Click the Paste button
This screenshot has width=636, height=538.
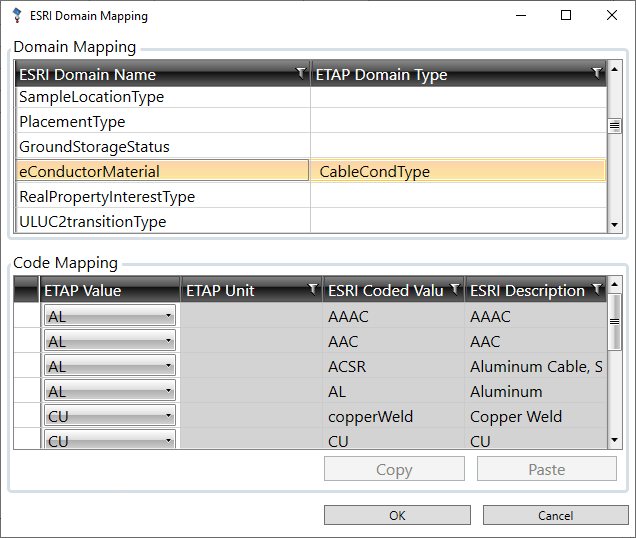[x=547, y=469]
